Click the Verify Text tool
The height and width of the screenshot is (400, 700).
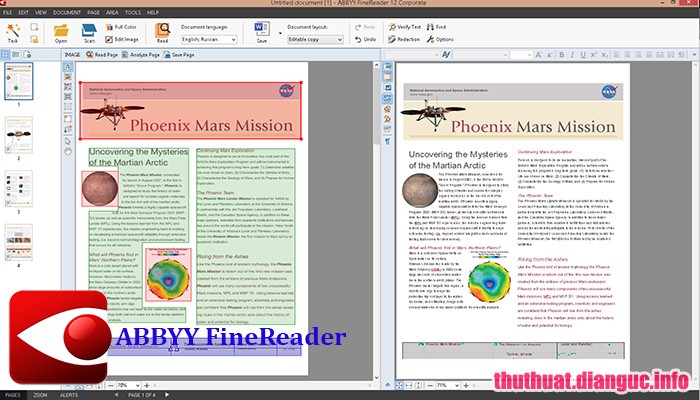pos(404,27)
